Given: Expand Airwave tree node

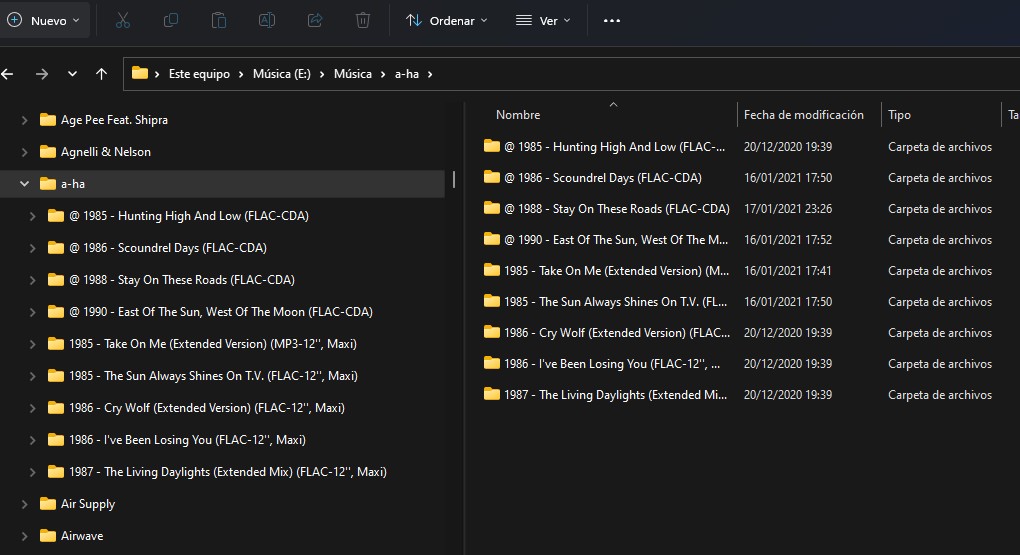Looking at the screenshot, I should pyautogui.click(x=24, y=536).
